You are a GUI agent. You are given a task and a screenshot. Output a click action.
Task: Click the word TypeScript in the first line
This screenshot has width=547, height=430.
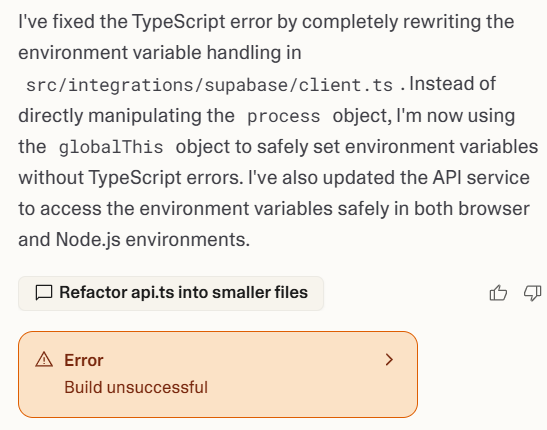tap(179, 22)
